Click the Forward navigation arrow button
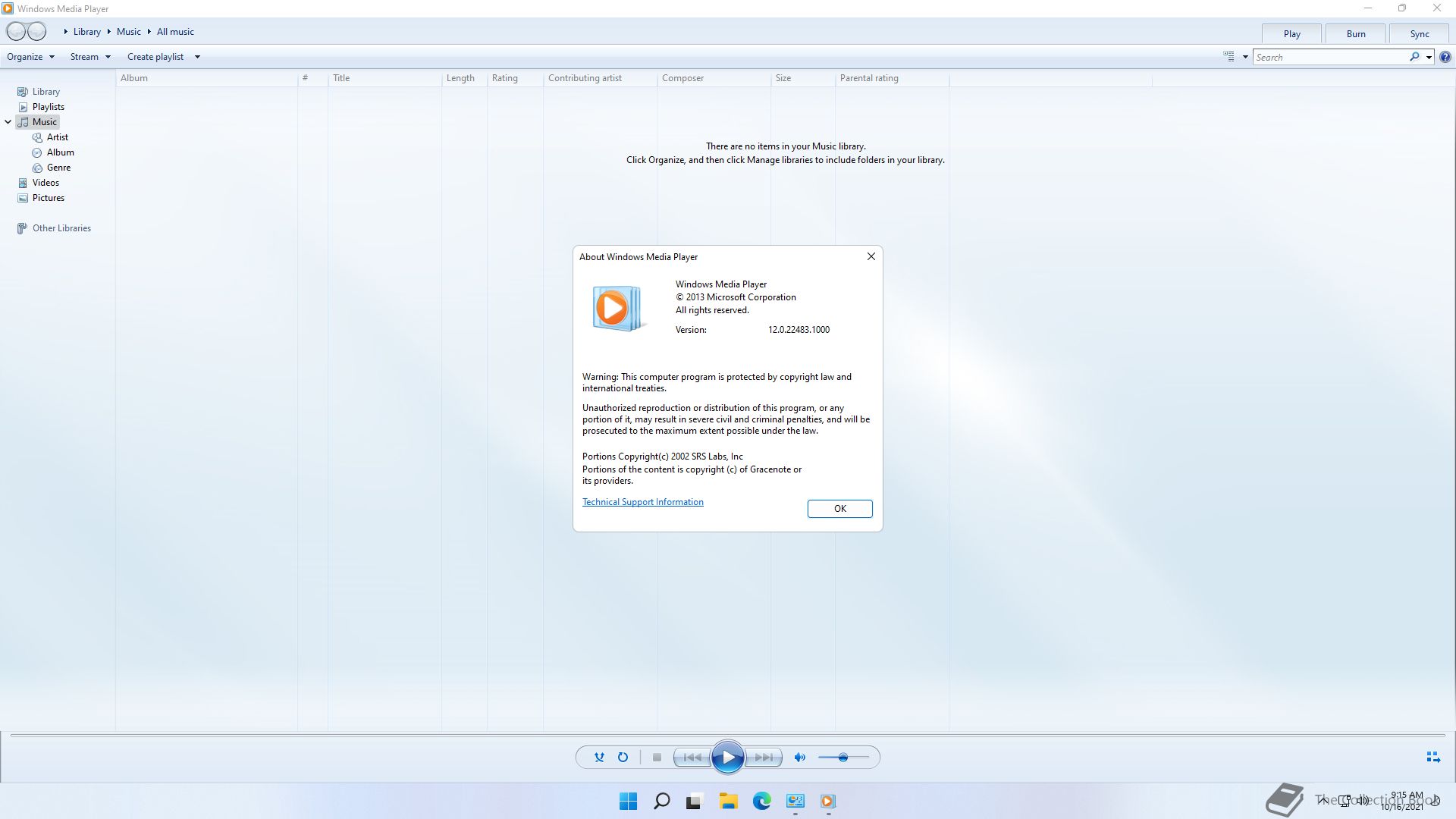 point(36,31)
